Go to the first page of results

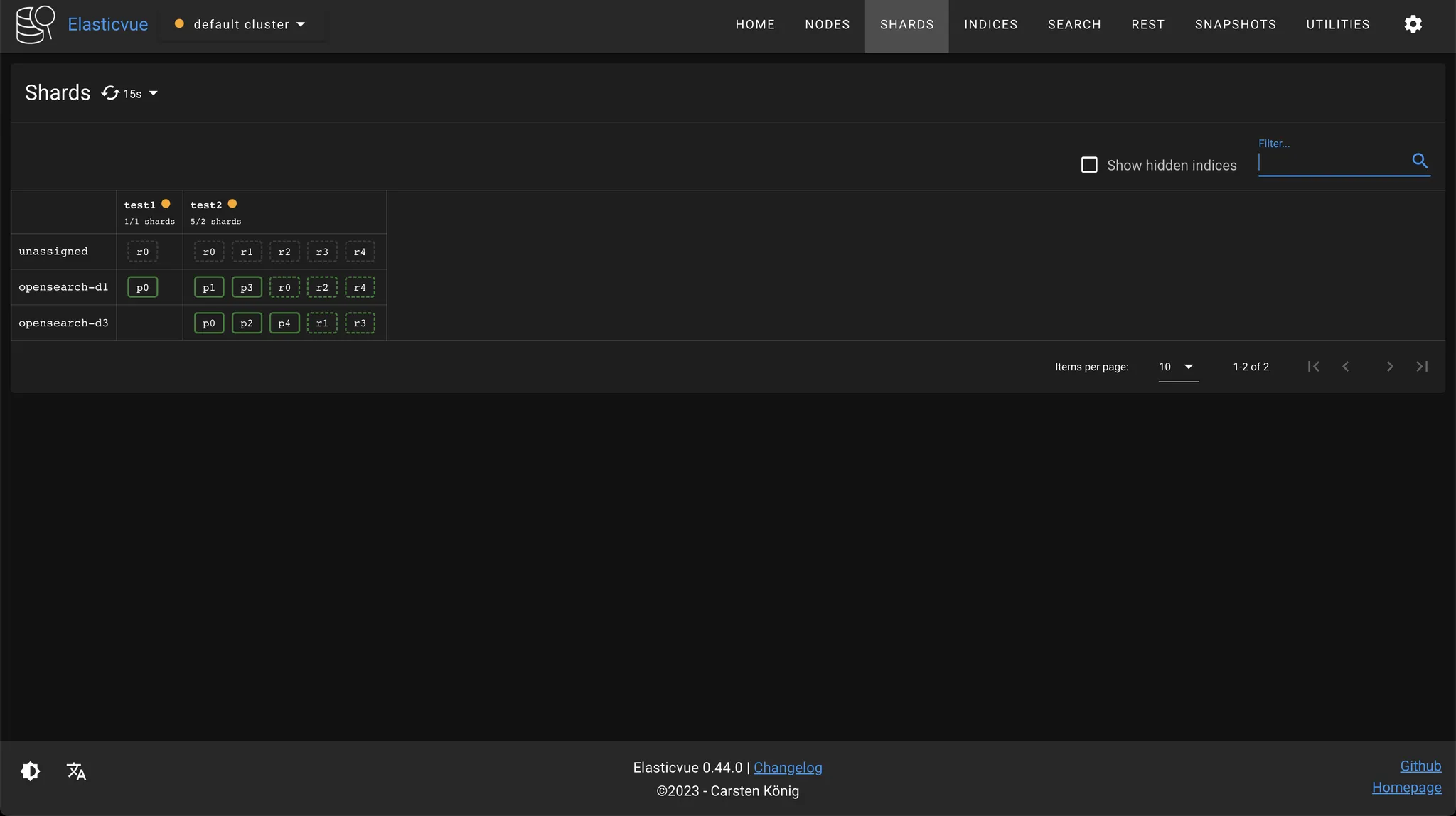[1313, 367]
